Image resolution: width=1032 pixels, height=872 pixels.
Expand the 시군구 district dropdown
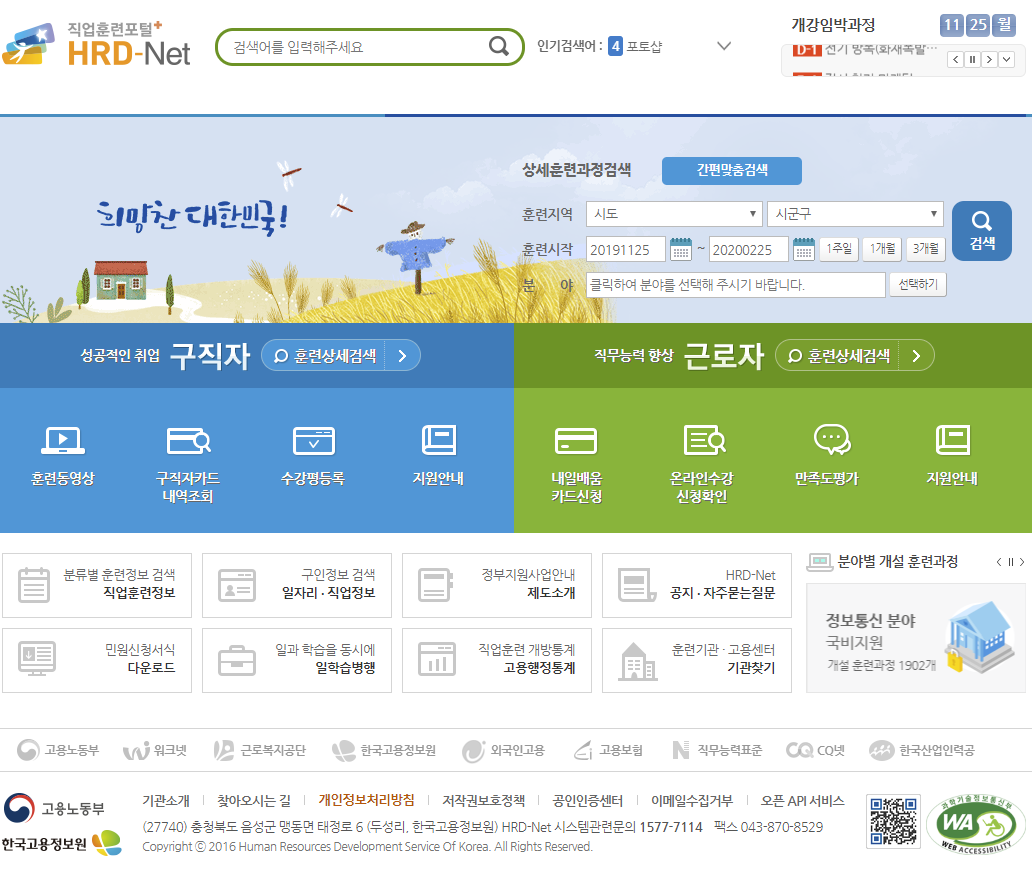(x=856, y=214)
